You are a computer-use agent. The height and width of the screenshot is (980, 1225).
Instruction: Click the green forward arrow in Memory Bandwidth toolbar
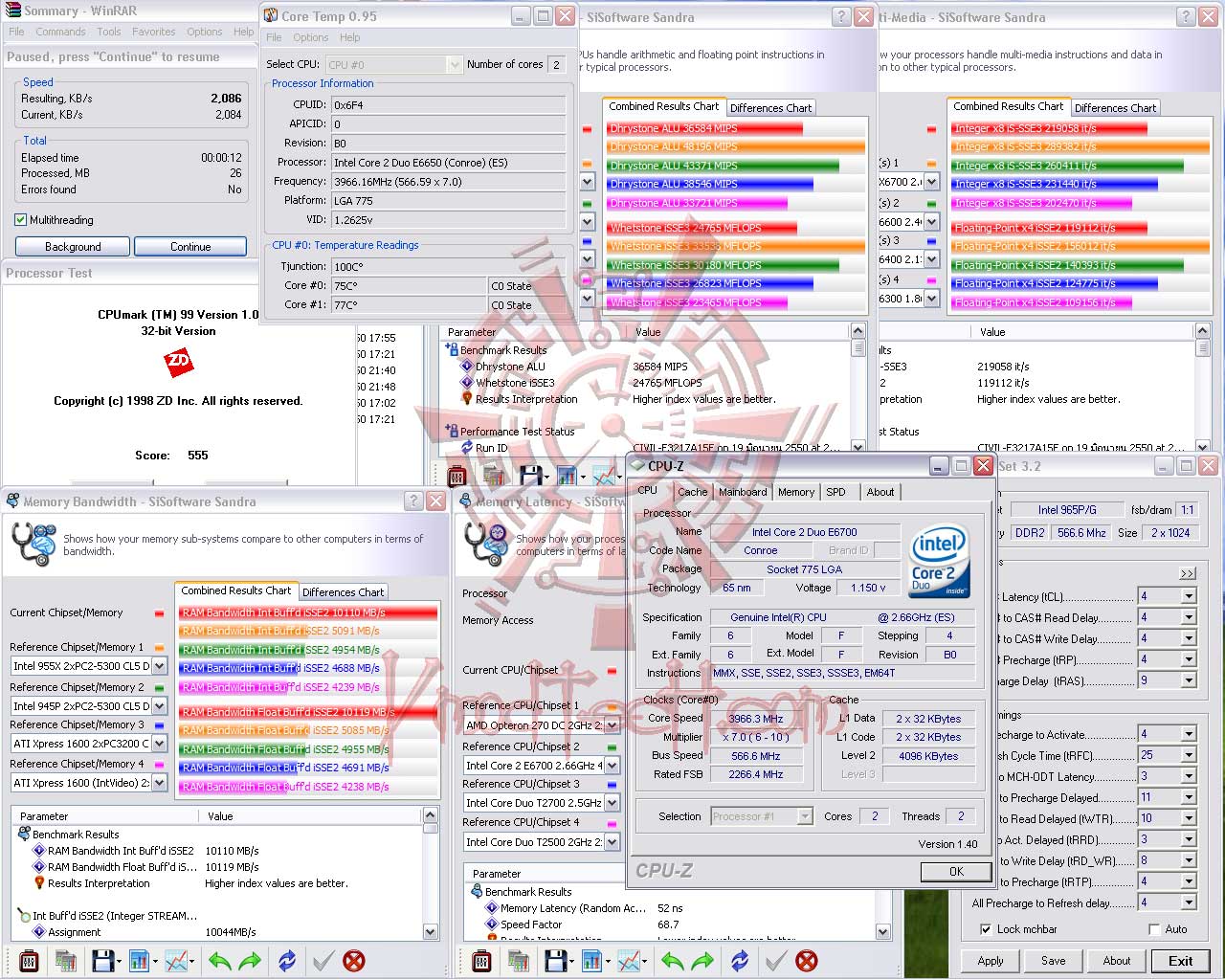(x=250, y=960)
